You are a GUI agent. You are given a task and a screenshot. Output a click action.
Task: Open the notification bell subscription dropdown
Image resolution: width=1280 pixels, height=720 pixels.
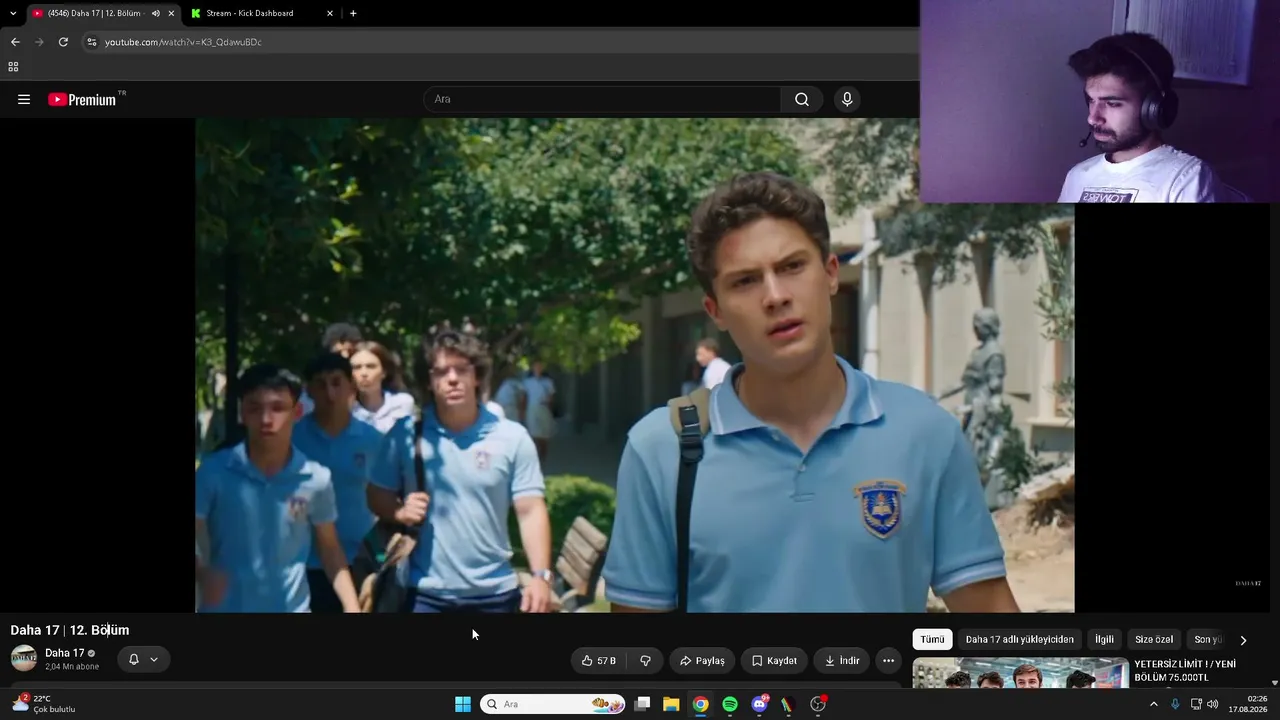[143, 659]
